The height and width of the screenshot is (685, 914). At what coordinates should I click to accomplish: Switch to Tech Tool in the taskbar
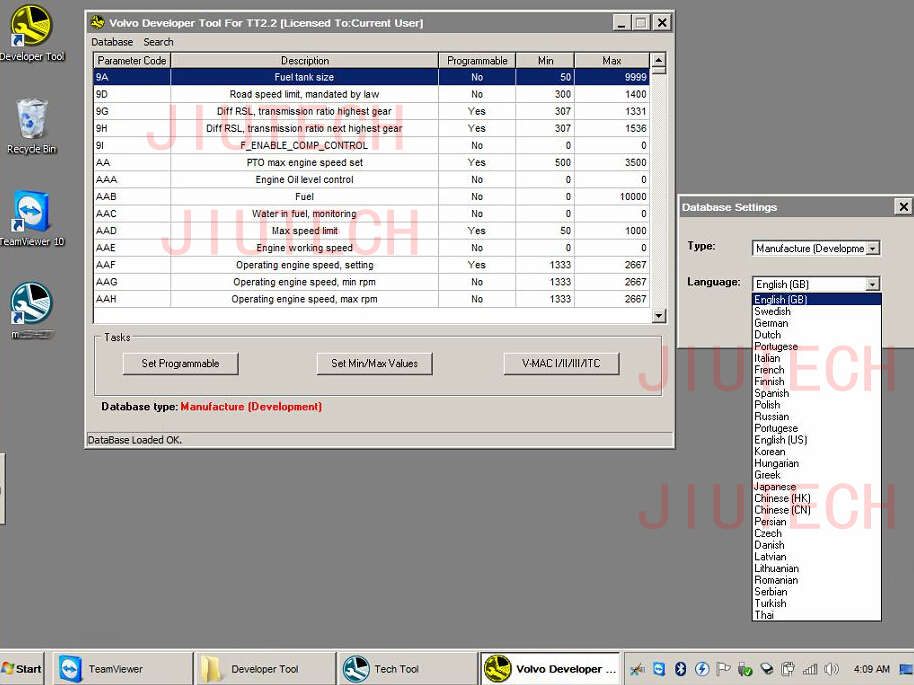(x=408, y=669)
